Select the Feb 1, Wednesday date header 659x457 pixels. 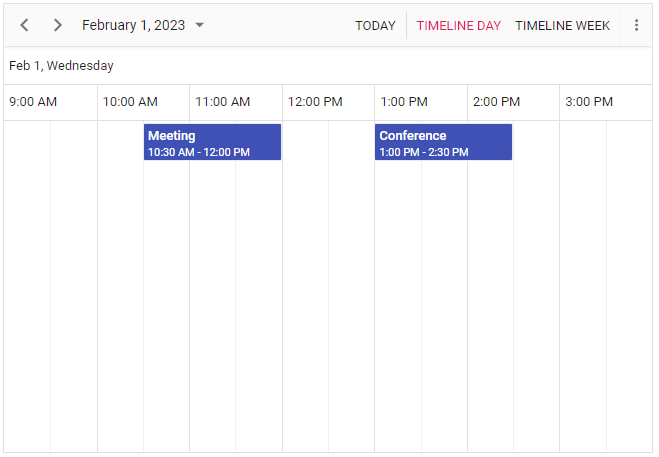[x=61, y=66]
